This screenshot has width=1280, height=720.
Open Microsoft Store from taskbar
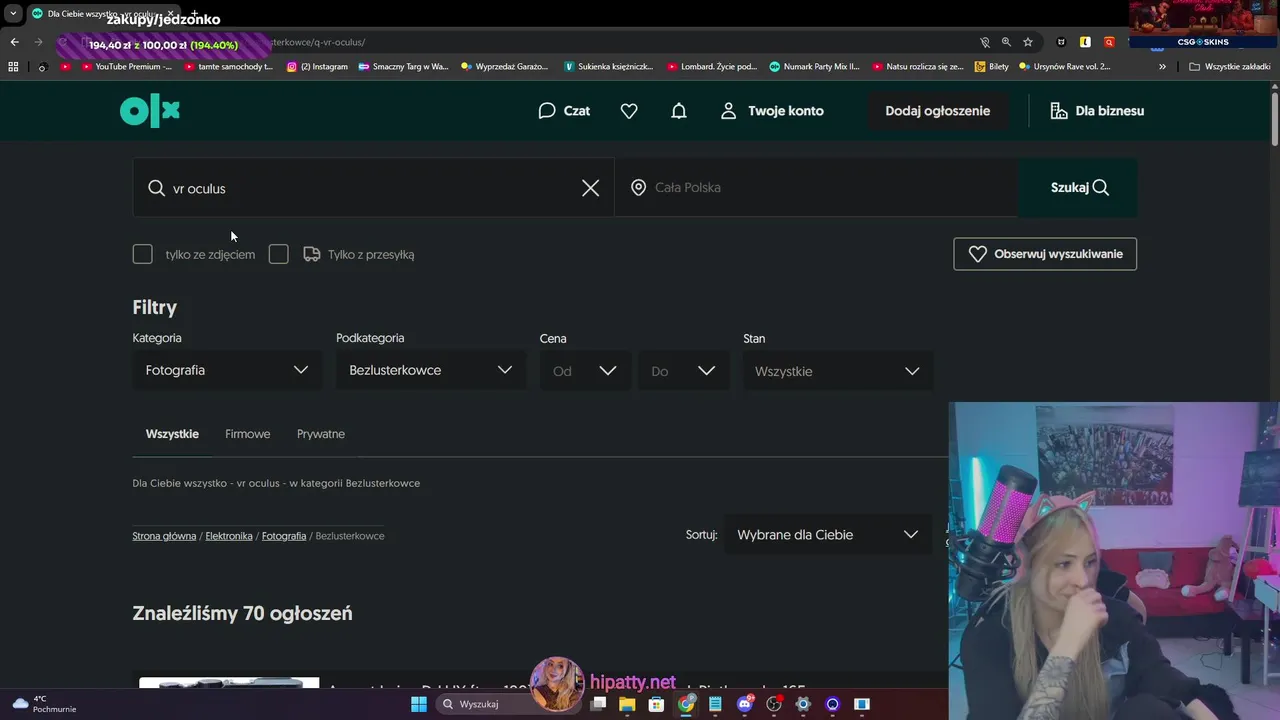click(656, 704)
